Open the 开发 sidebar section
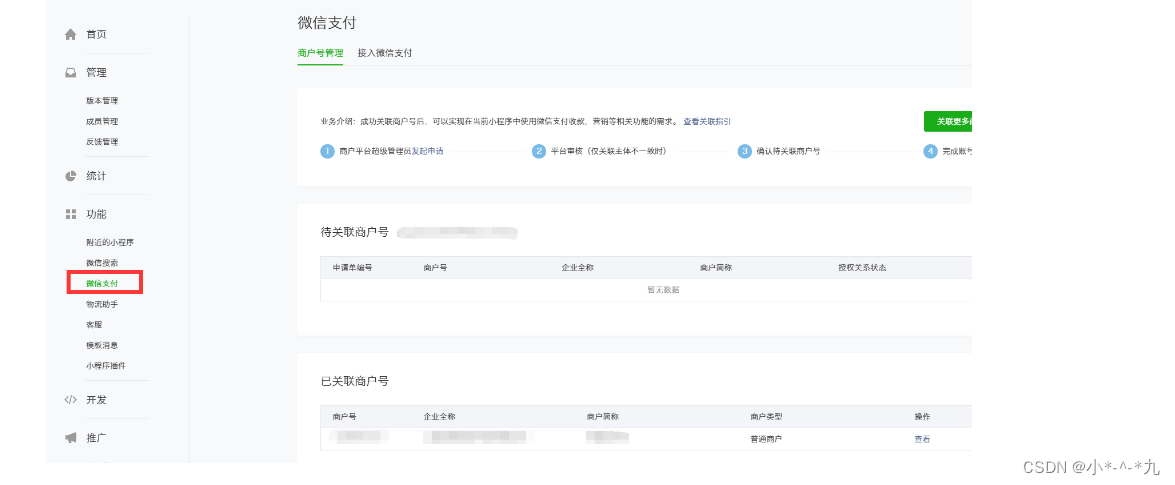This screenshot has height=485, width=1175. pyautogui.click(x=96, y=400)
